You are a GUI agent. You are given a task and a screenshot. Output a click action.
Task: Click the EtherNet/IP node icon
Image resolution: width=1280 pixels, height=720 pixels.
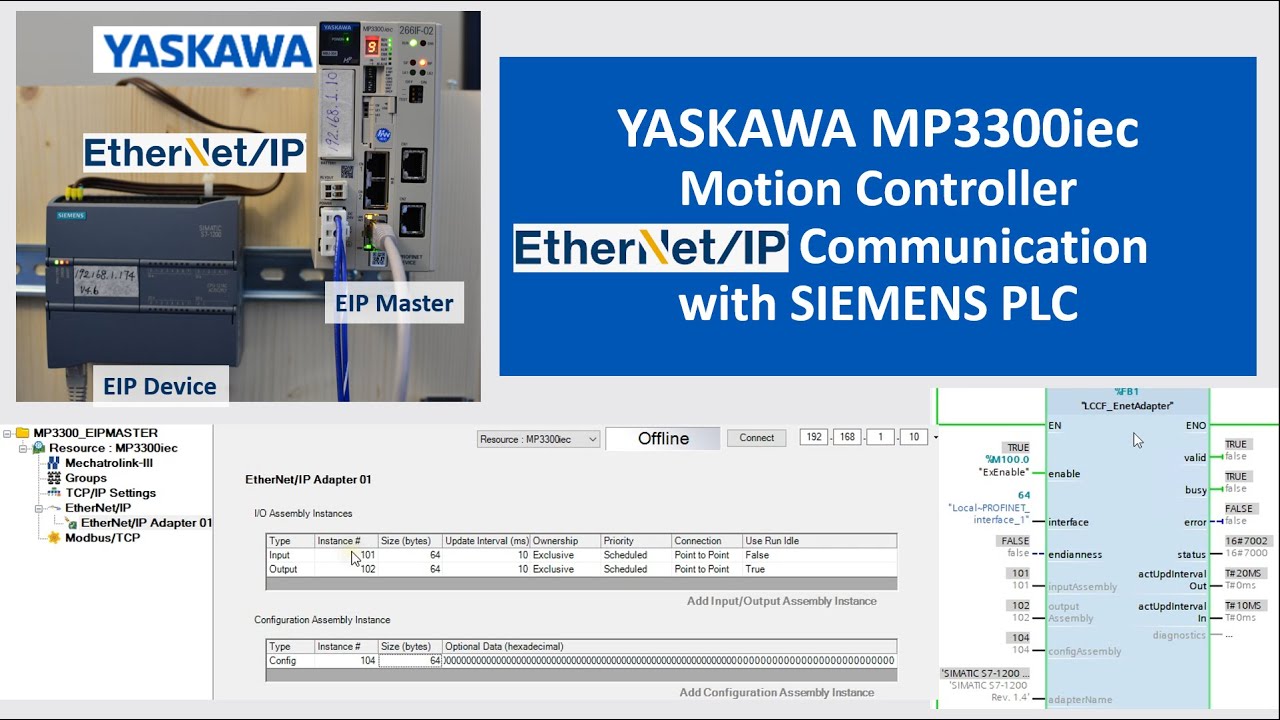click(x=54, y=508)
